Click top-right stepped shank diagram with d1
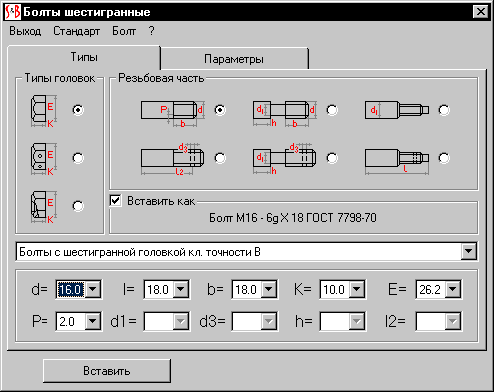Viewport: 494px width, 392px height. tap(397, 110)
